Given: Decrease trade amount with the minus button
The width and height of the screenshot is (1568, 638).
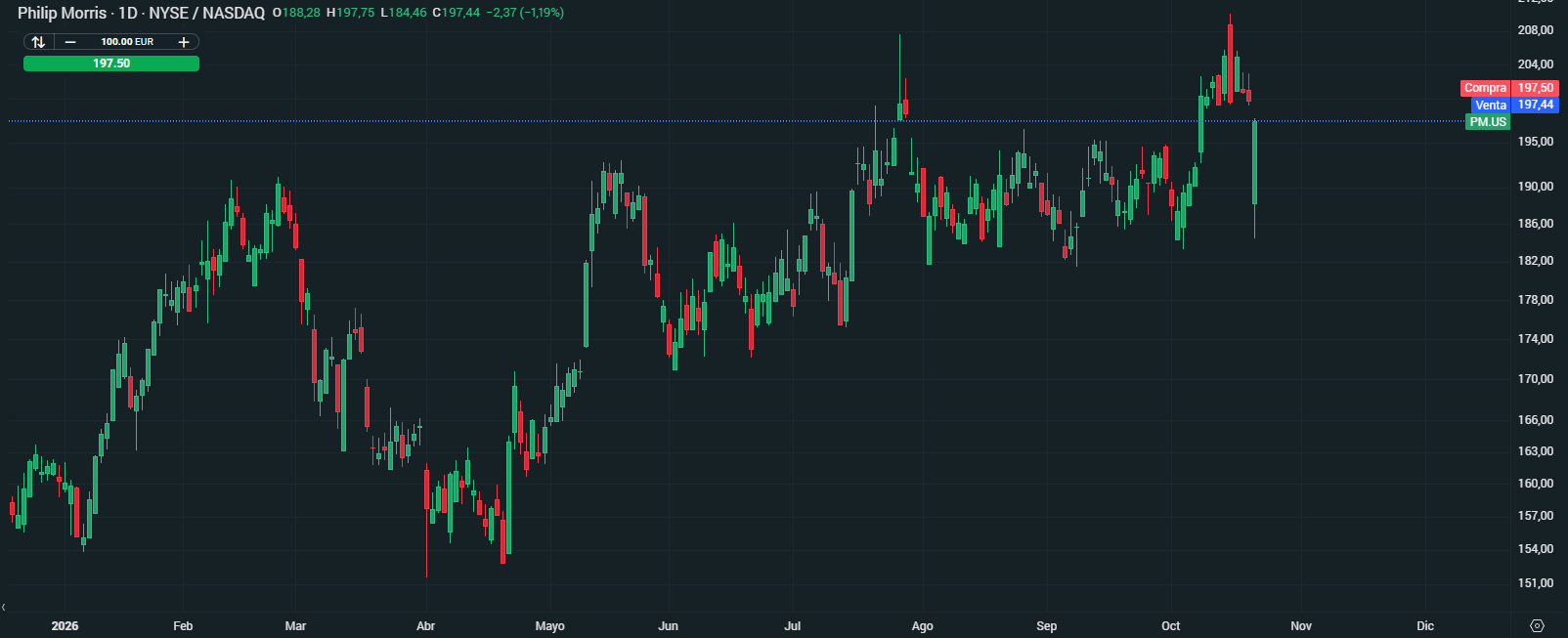Looking at the screenshot, I should click(x=70, y=42).
